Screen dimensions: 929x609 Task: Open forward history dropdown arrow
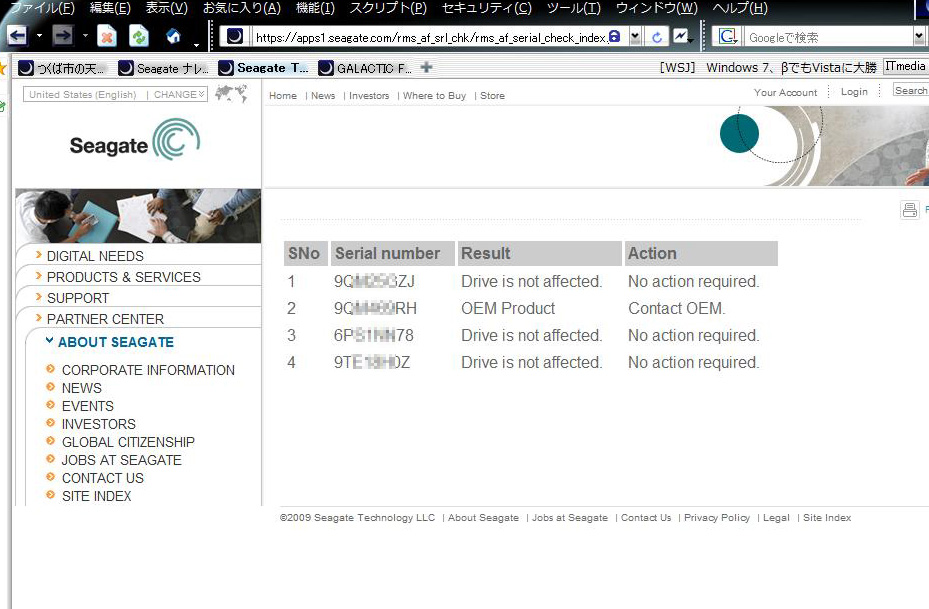pos(85,36)
